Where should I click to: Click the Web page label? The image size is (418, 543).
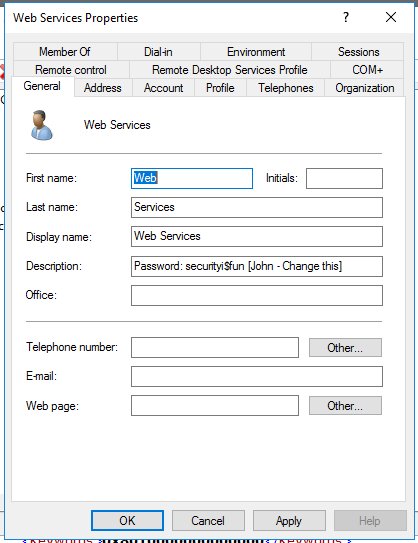click(x=52, y=406)
